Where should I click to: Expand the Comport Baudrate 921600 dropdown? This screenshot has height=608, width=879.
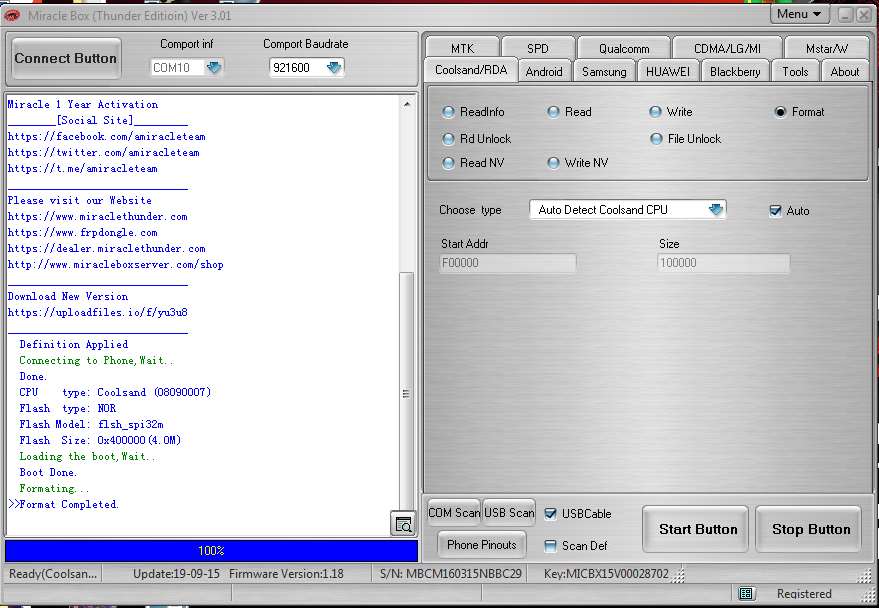point(334,68)
